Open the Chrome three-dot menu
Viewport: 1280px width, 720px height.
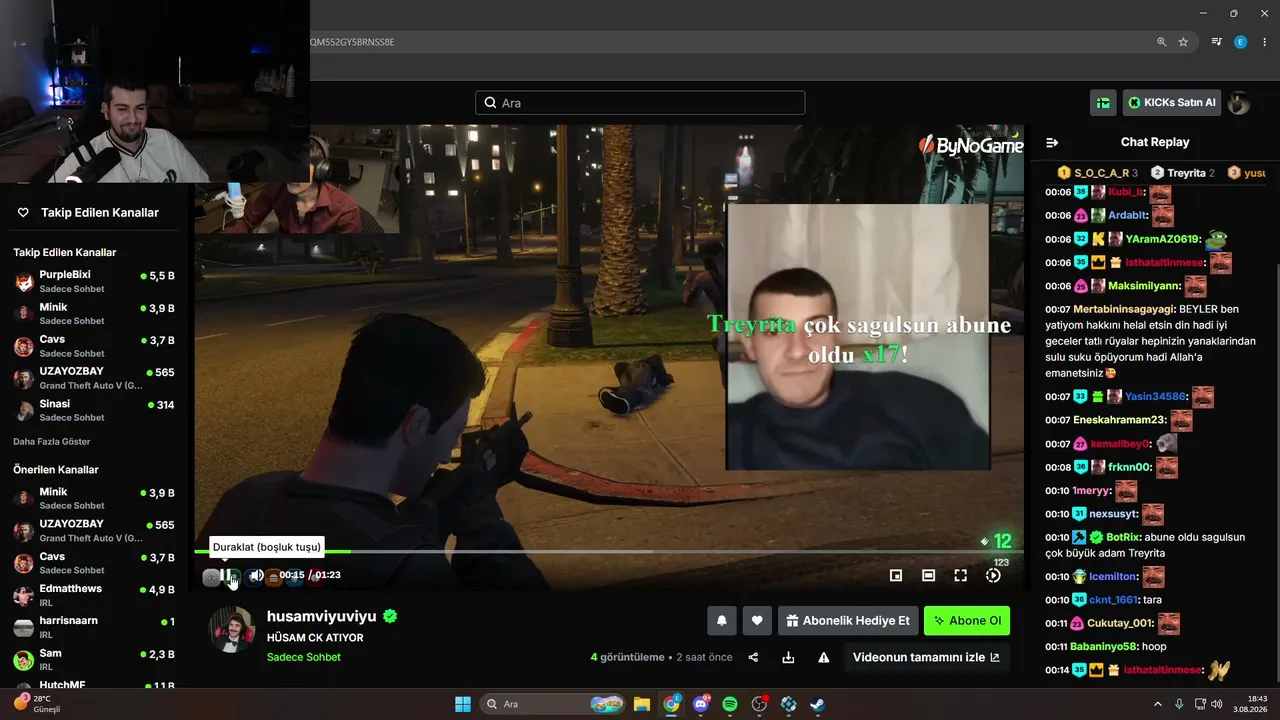[x=1265, y=42]
